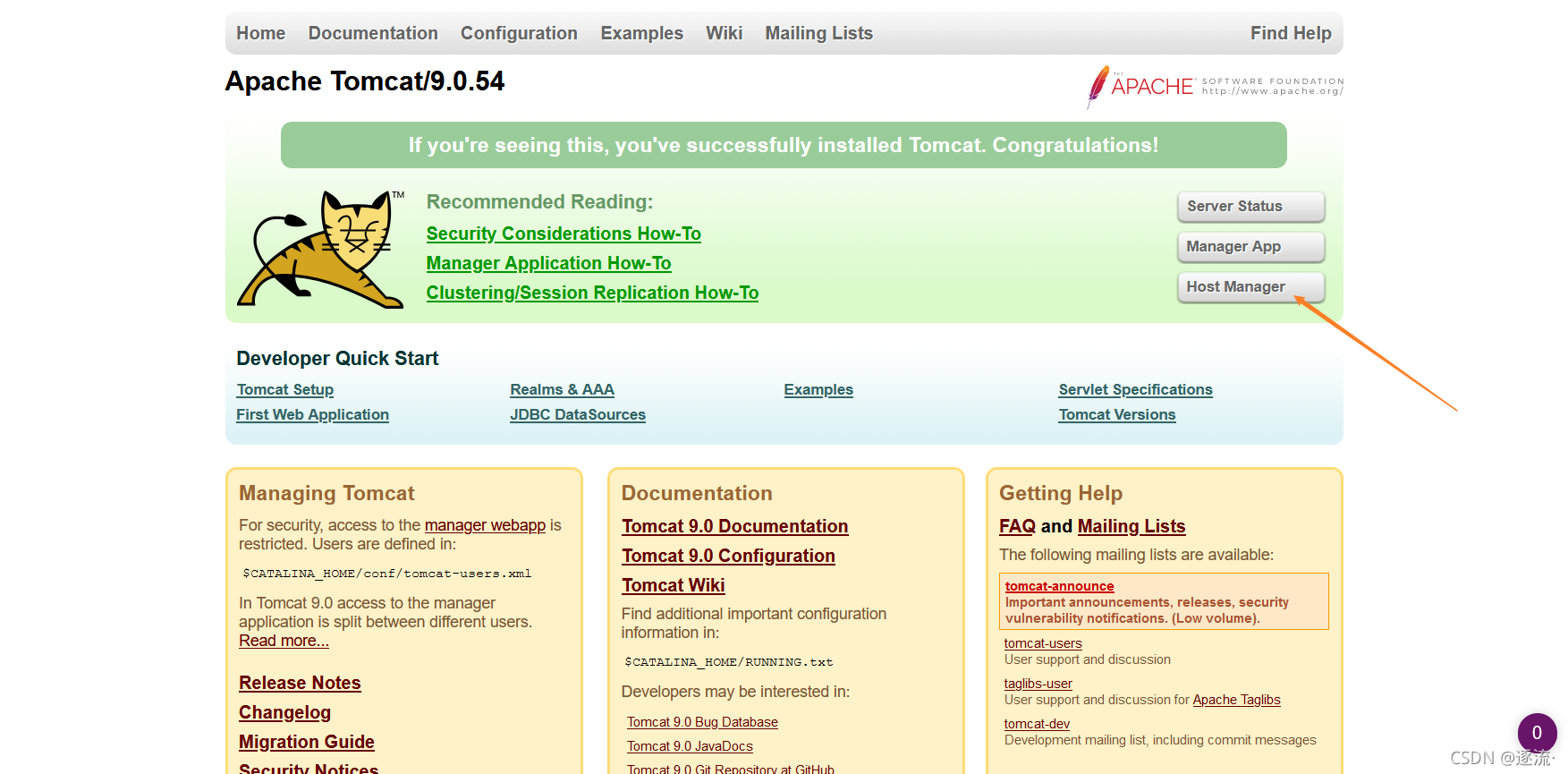Open Tomcat 9.0 Documentation link
Image resolution: width=1568 pixels, height=774 pixels.
coord(735,526)
